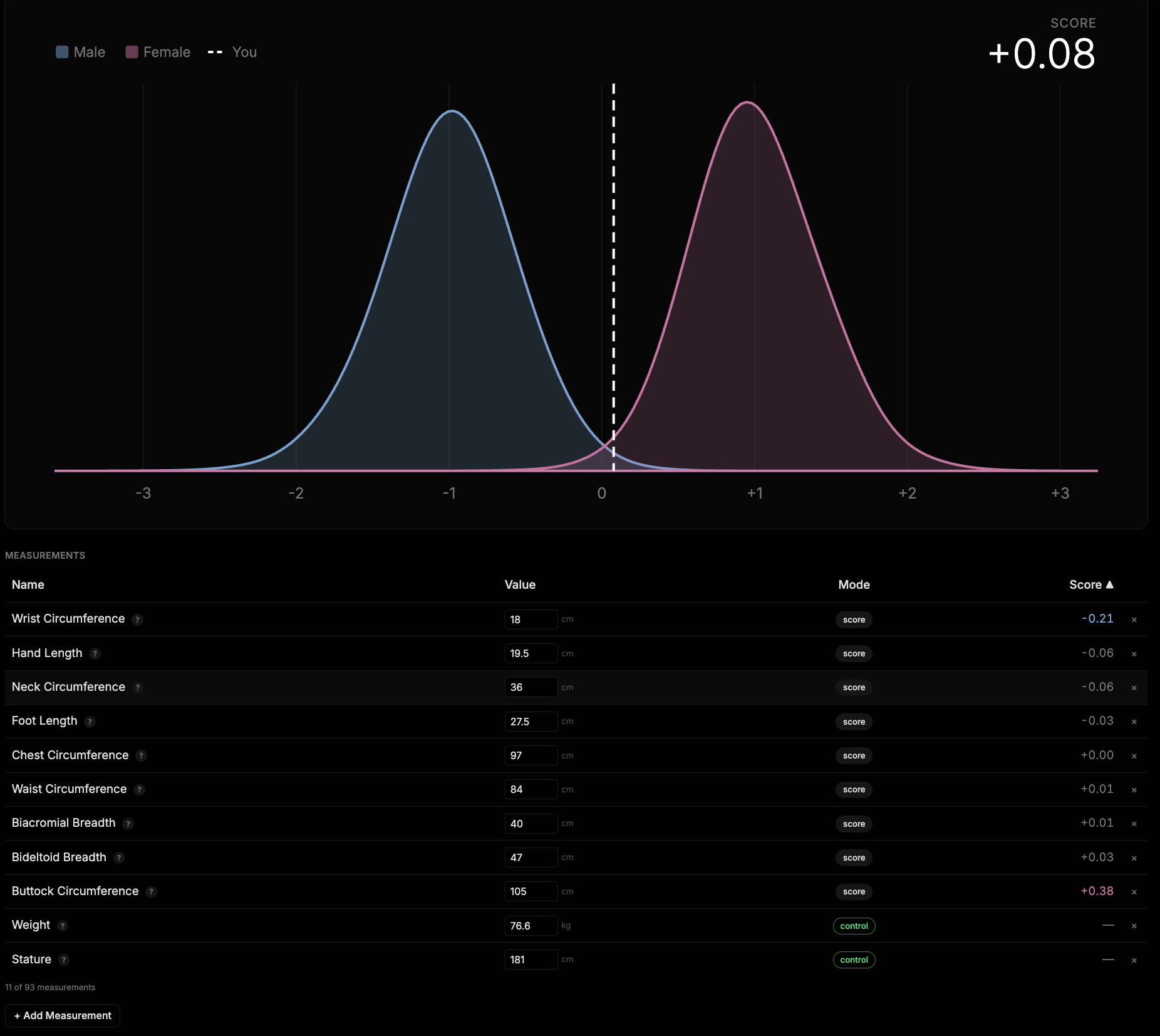The width and height of the screenshot is (1160, 1036).
Task: Remove the Waist Circumference measurement
Action: pos(1134,790)
